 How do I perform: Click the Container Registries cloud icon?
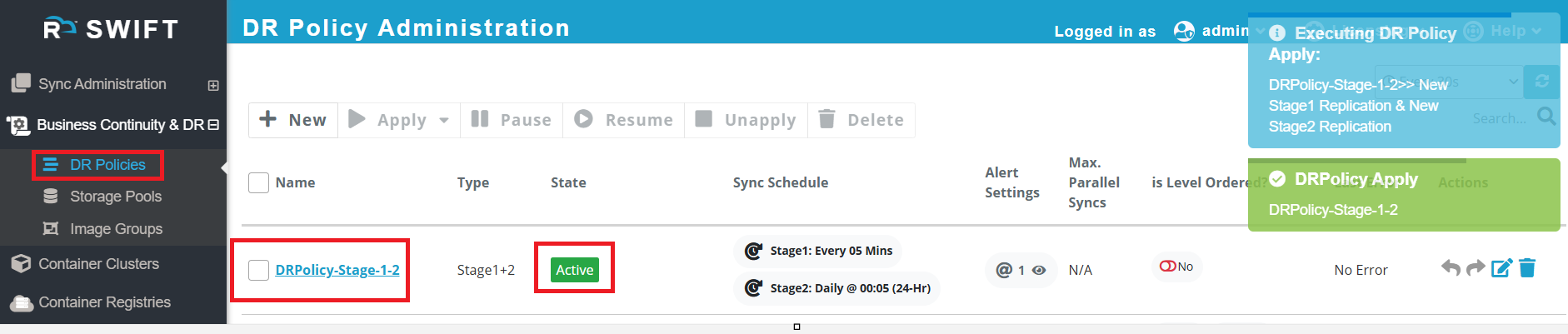click(21, 303)
